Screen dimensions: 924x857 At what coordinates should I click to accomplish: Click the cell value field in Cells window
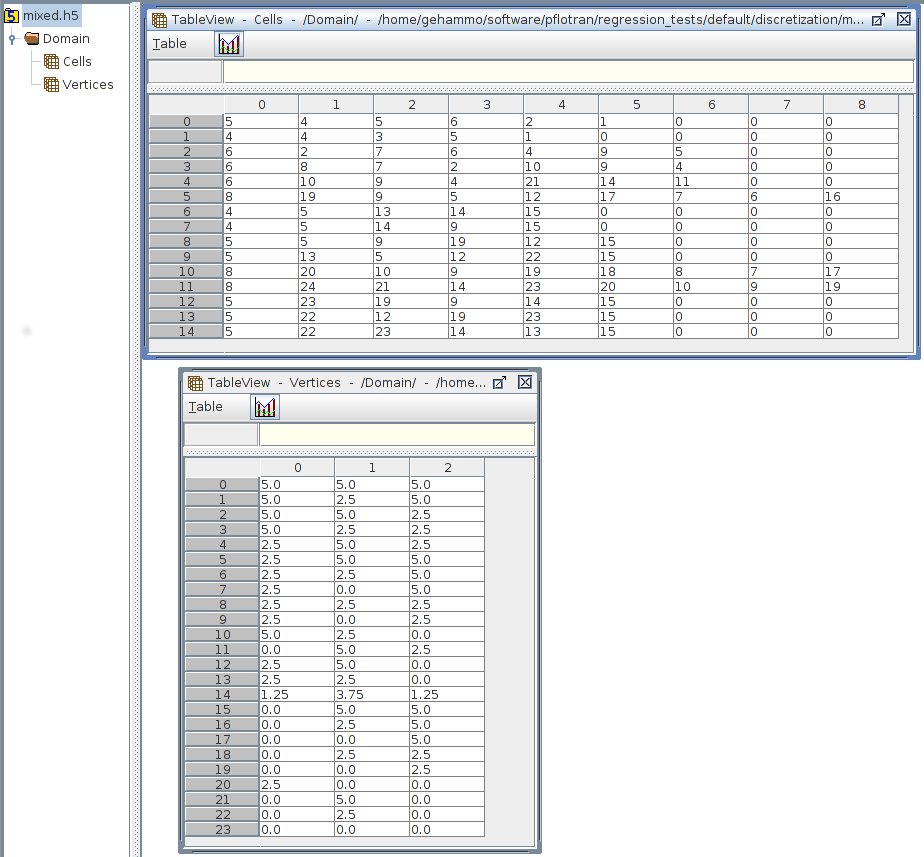click(567, 72)
